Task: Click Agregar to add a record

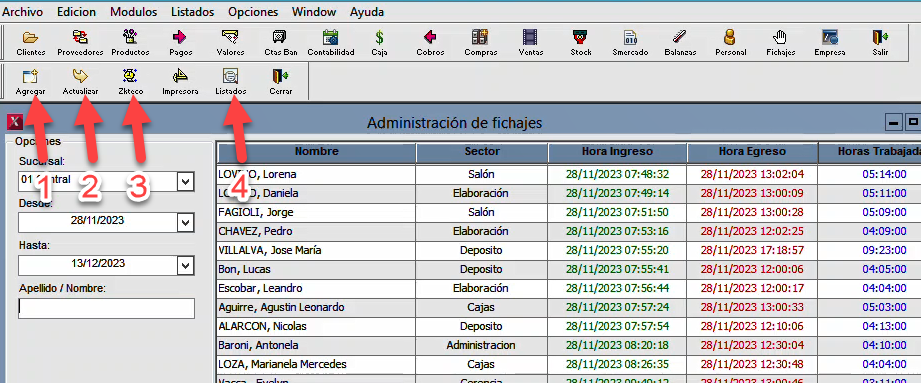Action: pos(31,82)
